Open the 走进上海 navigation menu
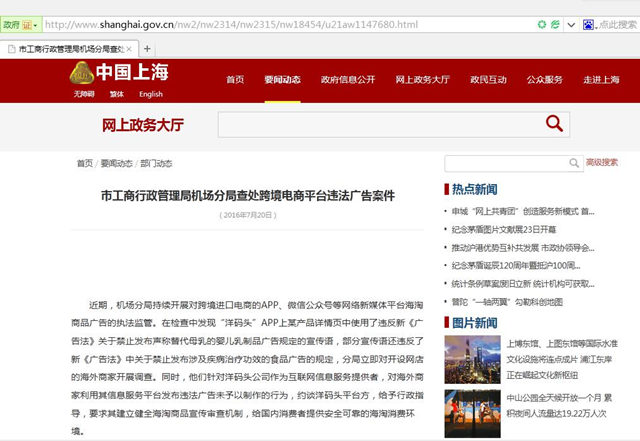Viewport: 640px width, 441px height. pyautogui.click(x=601, y=80)
